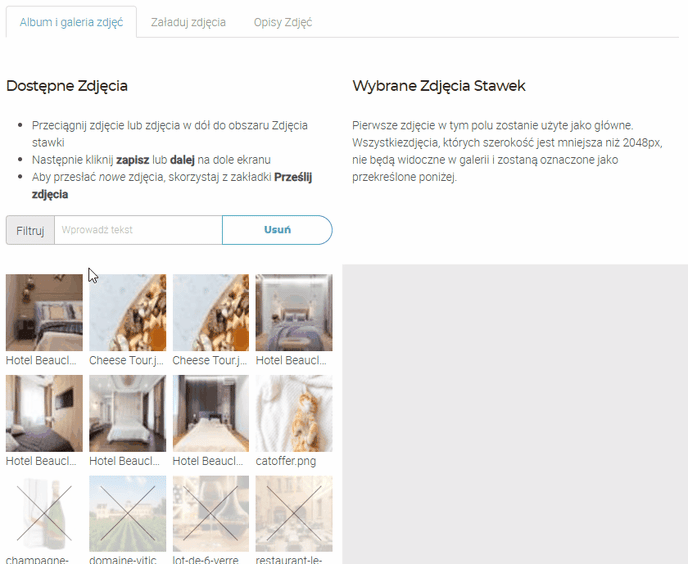
Task: Focus the Wprowadź tekst filter field
Action: pyautogui.click(x=138, y=230)
